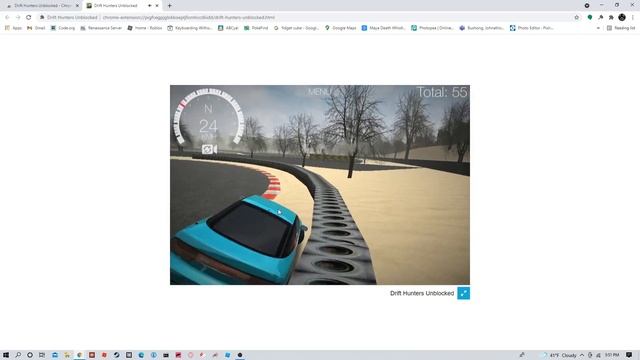640x360 pixels.
Task: Open Windows taskbar search
Action: tap(18, 355)
